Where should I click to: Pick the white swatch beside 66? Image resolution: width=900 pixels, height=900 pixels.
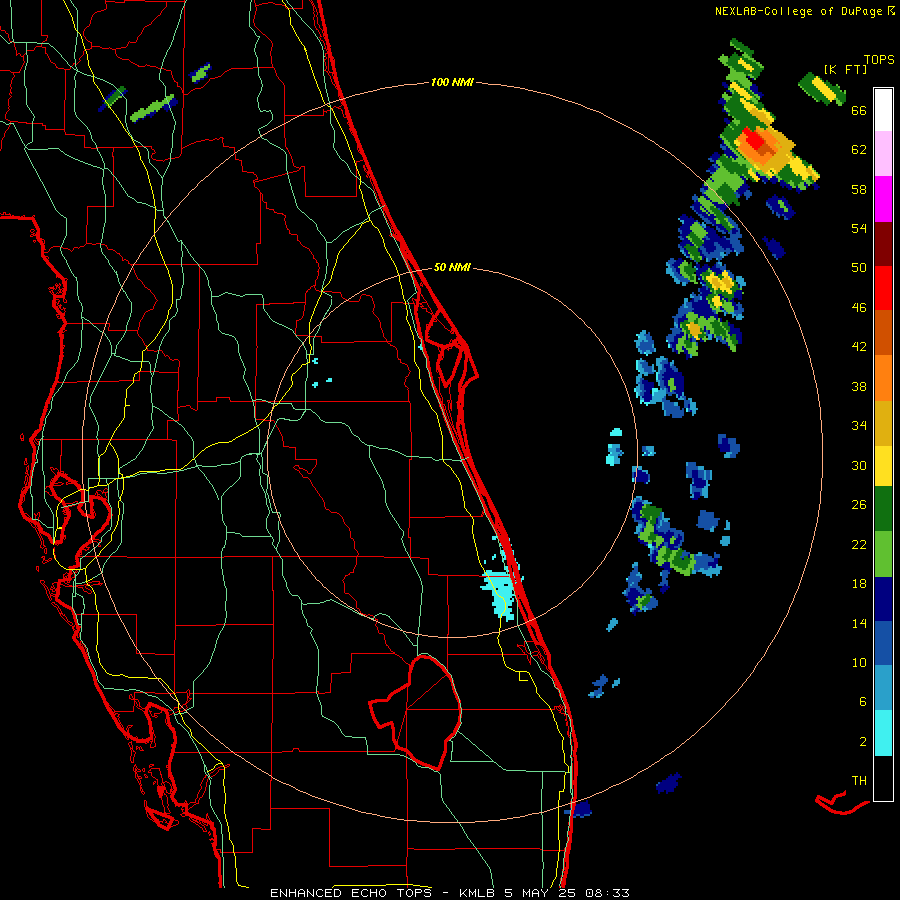[883, 110]
